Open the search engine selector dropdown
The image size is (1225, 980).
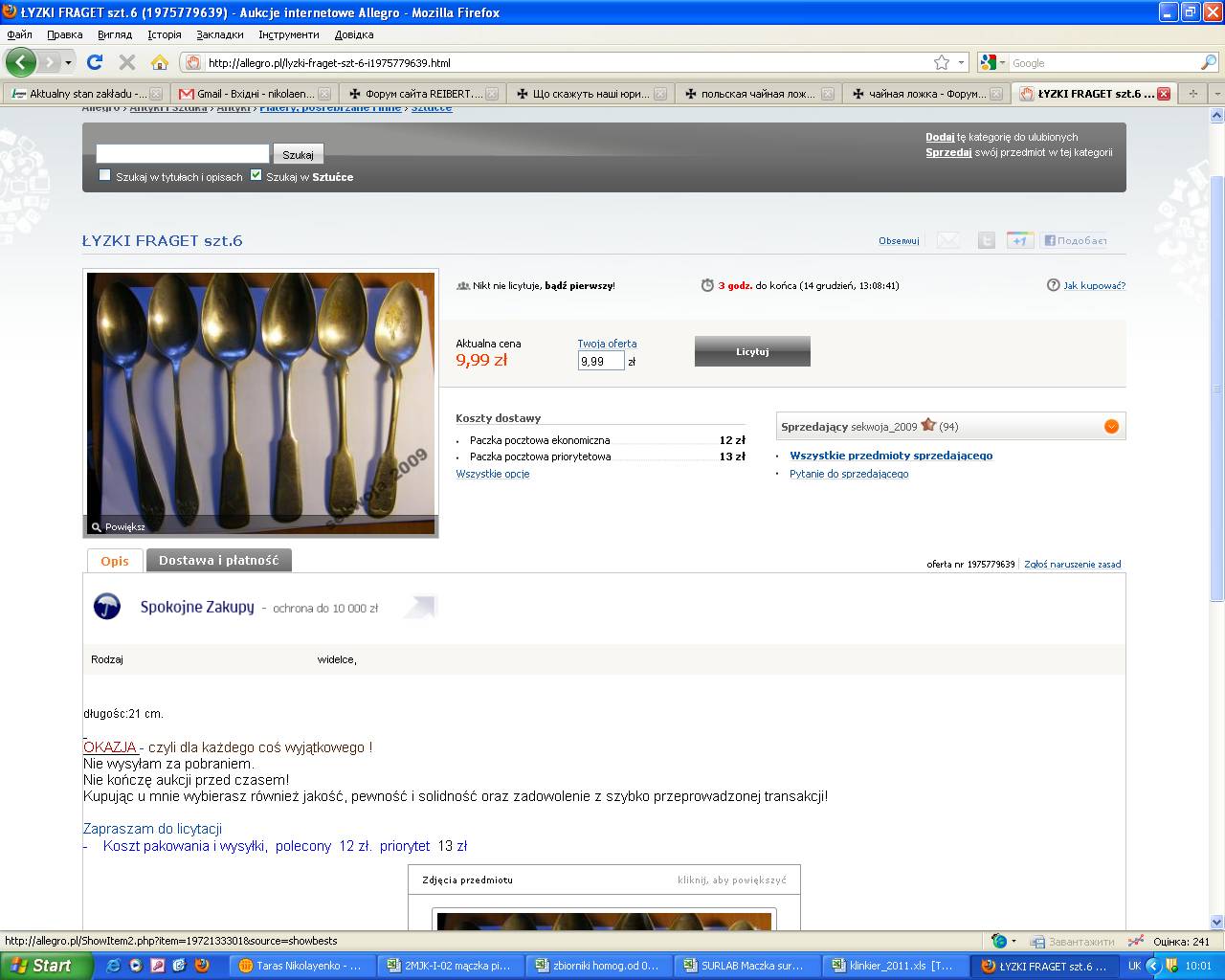pyautogui.click(x=991, y=62)
